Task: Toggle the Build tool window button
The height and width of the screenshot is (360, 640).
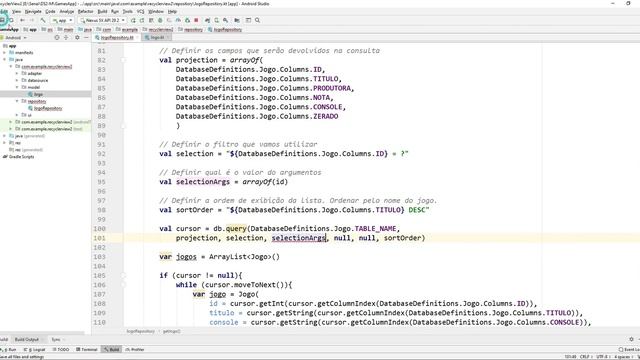Action: click(x=111, y=349)
